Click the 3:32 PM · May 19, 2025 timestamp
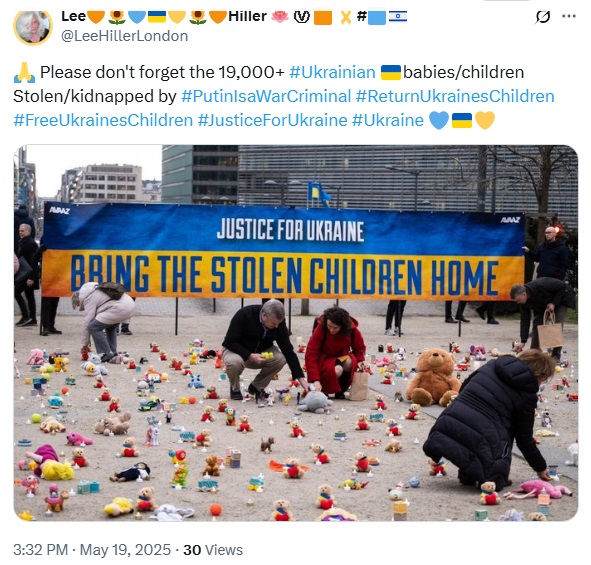 [x=92, y=550]
